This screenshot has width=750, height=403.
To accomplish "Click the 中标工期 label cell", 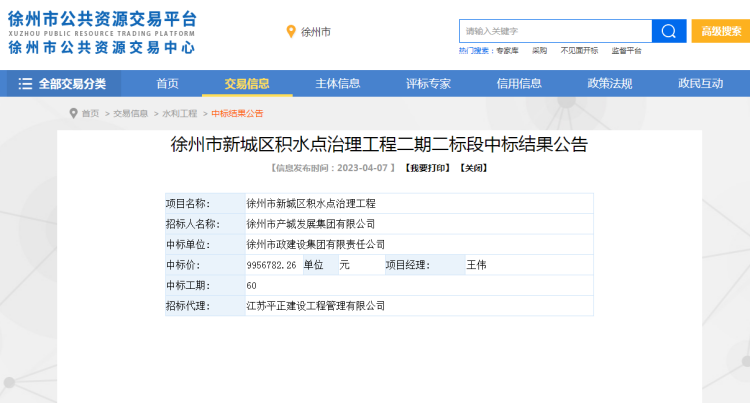I will pyautogui.click(x=205, y=286).
